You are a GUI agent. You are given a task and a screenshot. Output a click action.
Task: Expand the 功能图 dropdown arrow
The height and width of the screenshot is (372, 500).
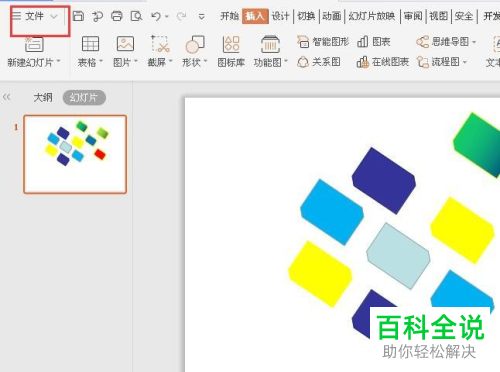click(x=286, y=62)
